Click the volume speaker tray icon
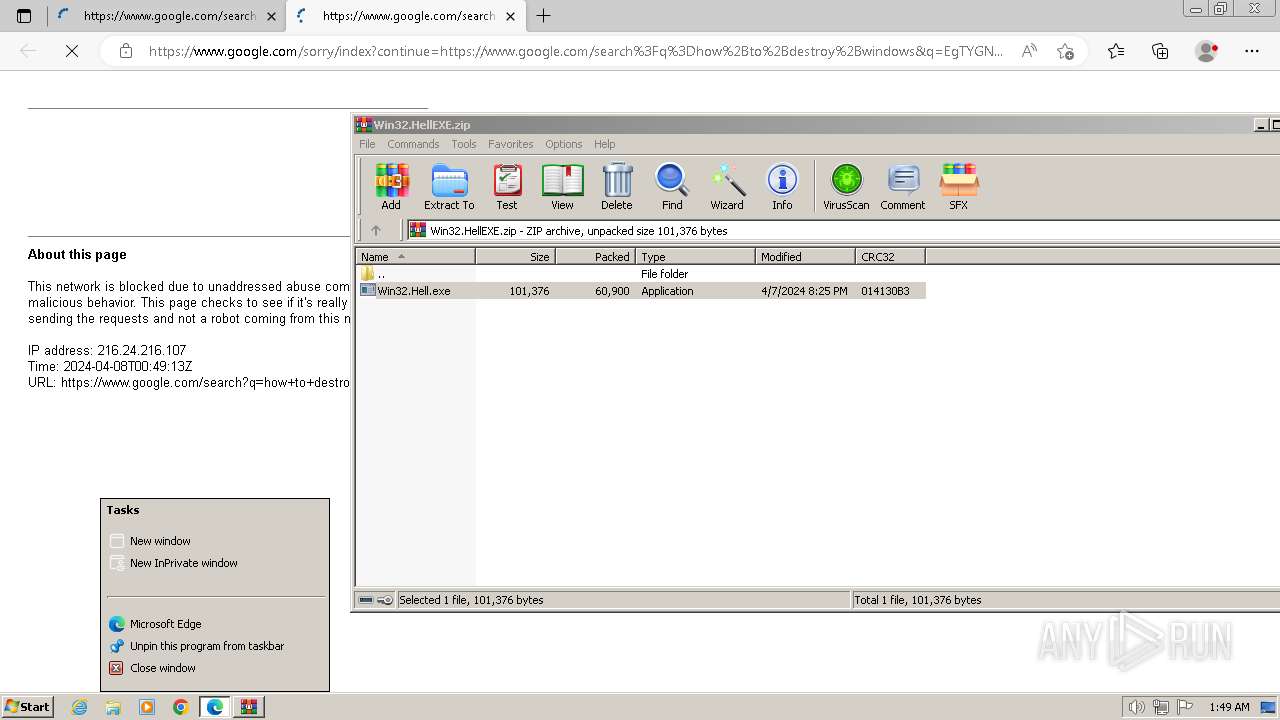 [x=1138, y=707]
